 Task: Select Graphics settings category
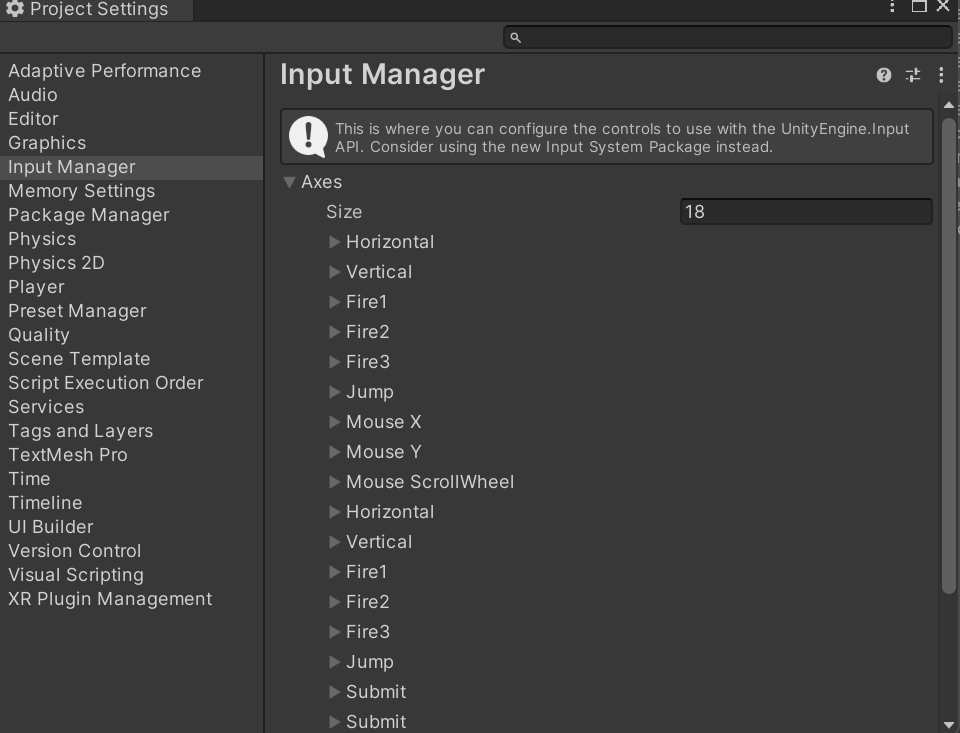point(47,143)
